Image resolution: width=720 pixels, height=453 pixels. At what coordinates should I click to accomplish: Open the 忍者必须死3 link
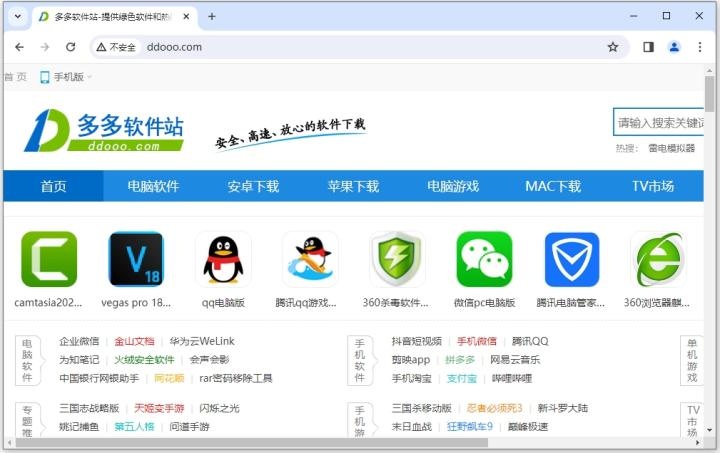[495, 408]
